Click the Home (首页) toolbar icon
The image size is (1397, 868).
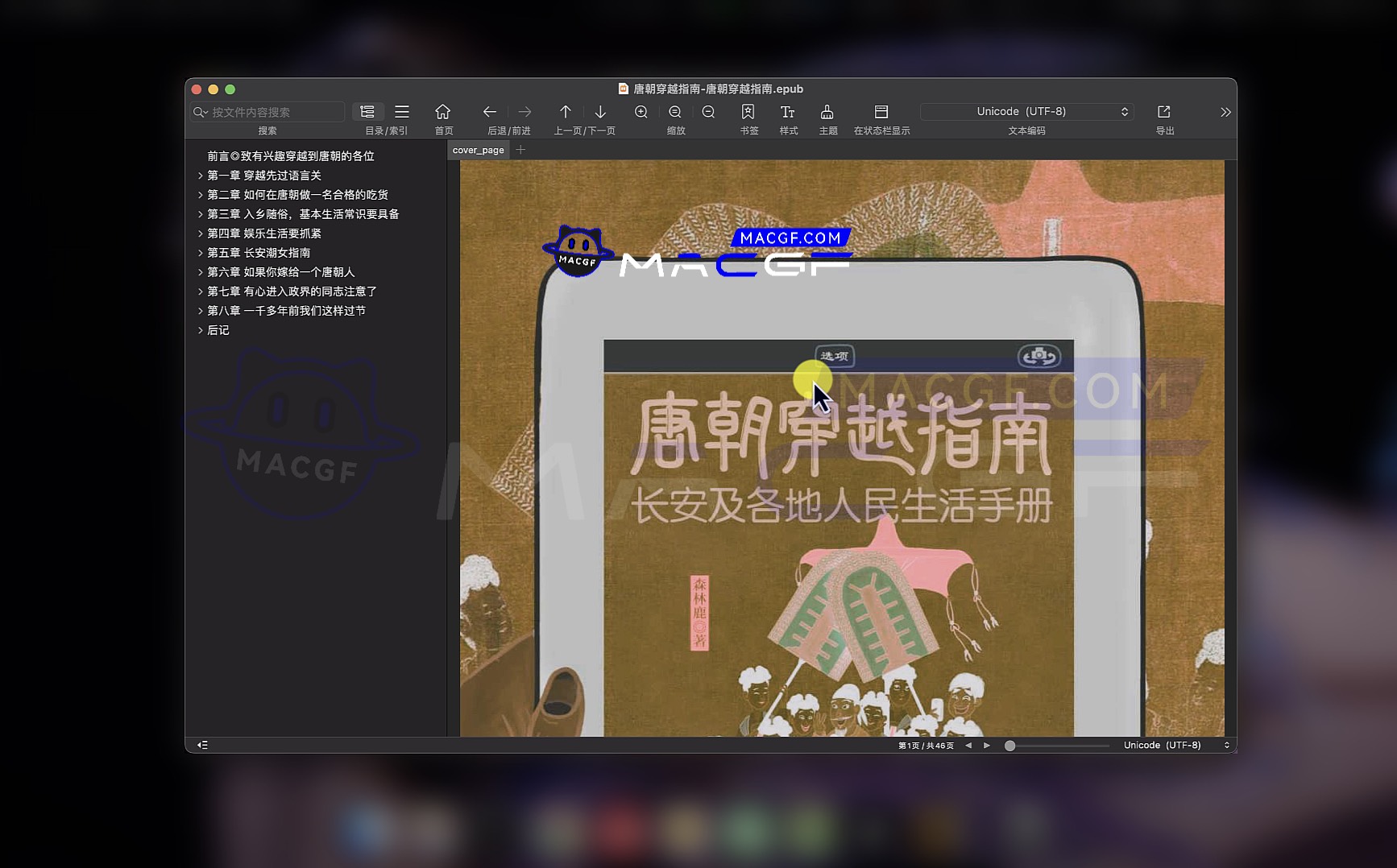pos(442,112)
